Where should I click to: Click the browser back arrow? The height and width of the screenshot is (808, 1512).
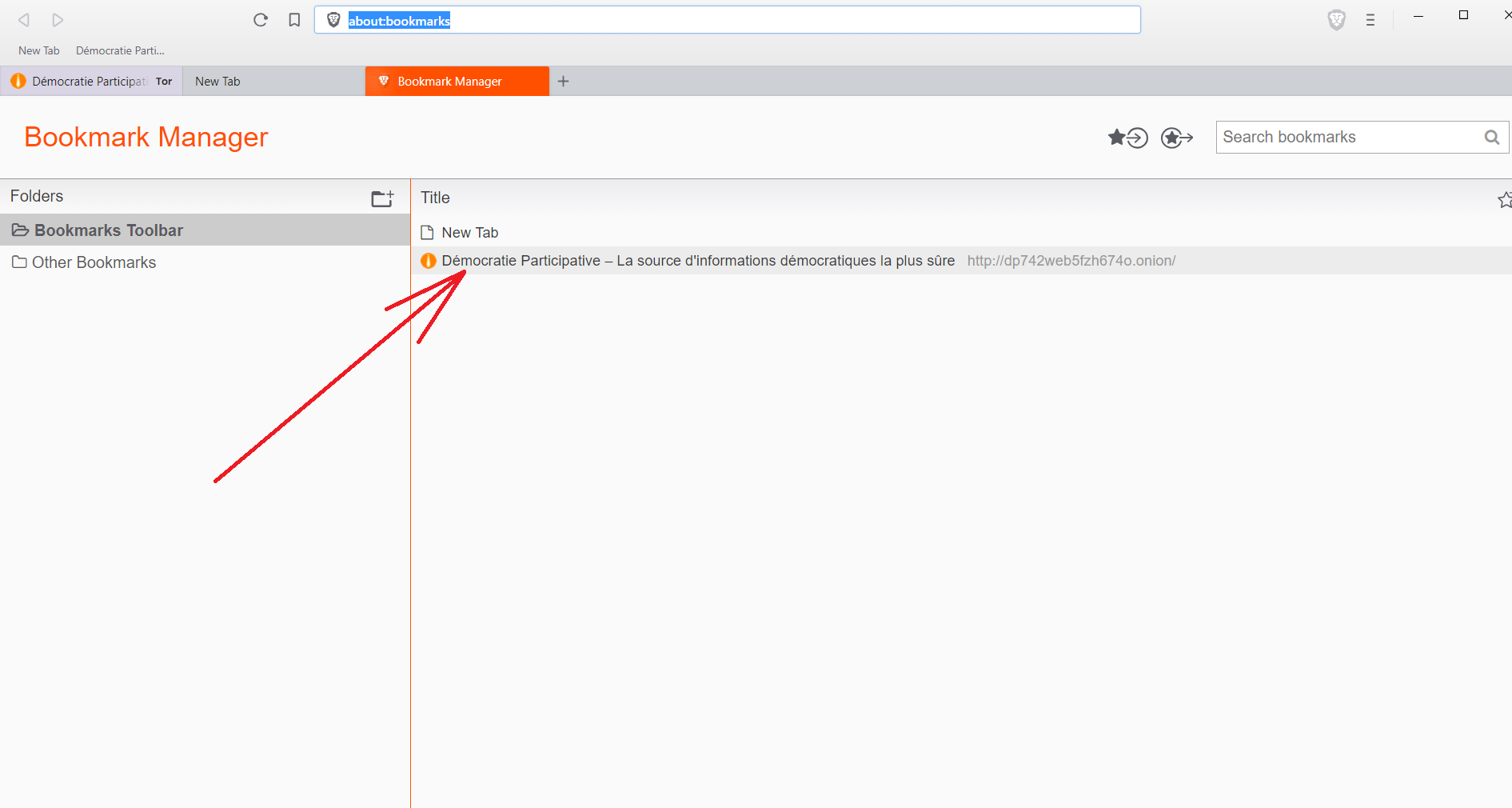[24, 20]
